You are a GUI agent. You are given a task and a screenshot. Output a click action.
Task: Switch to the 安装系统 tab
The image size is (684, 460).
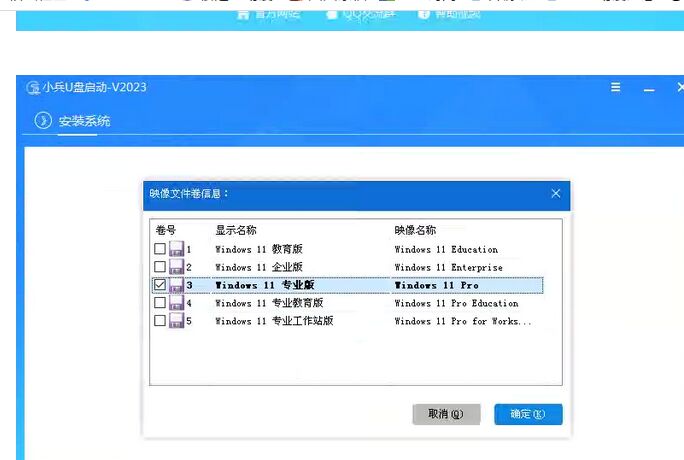tap(84, 121)
